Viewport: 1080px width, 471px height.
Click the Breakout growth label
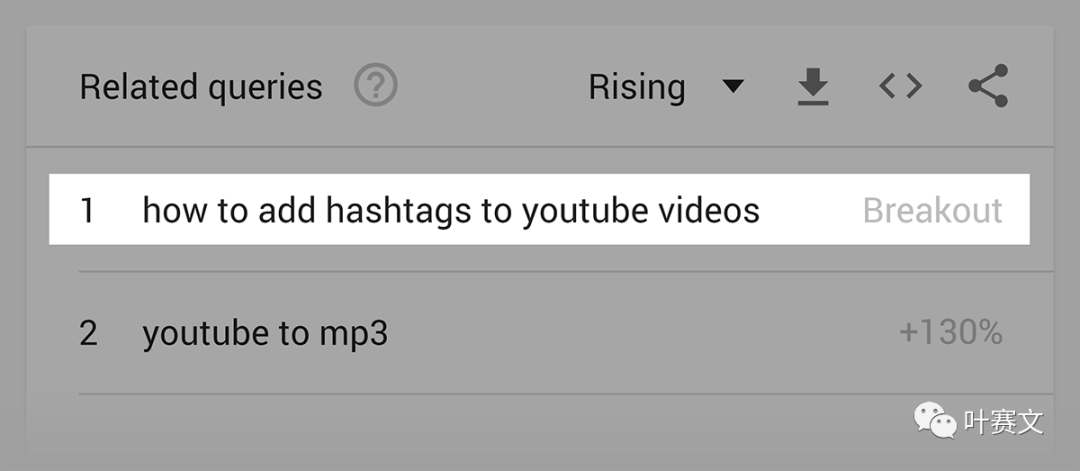[x=933, y=210]
